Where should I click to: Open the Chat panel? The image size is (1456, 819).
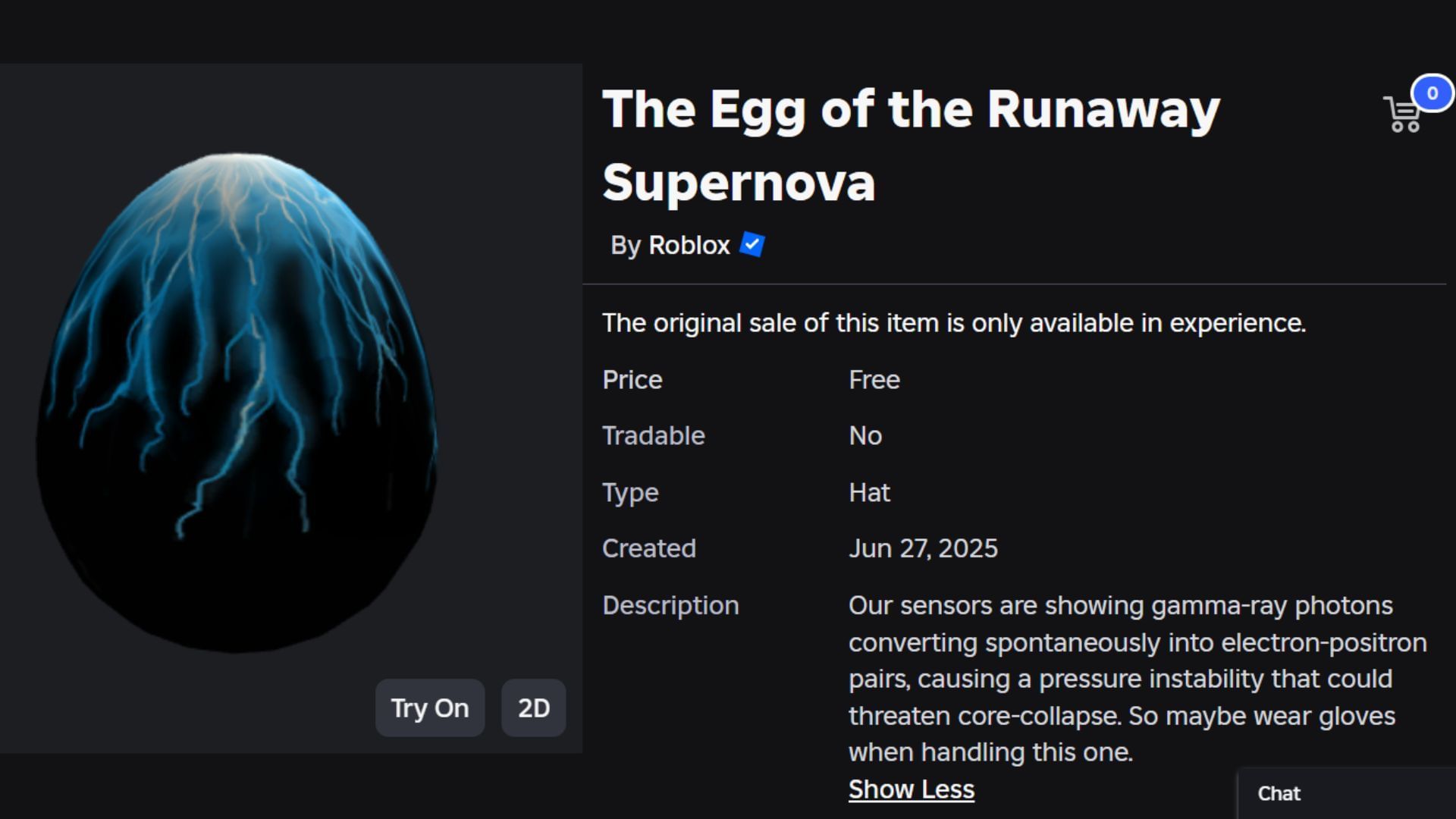tap(1279, 793)
